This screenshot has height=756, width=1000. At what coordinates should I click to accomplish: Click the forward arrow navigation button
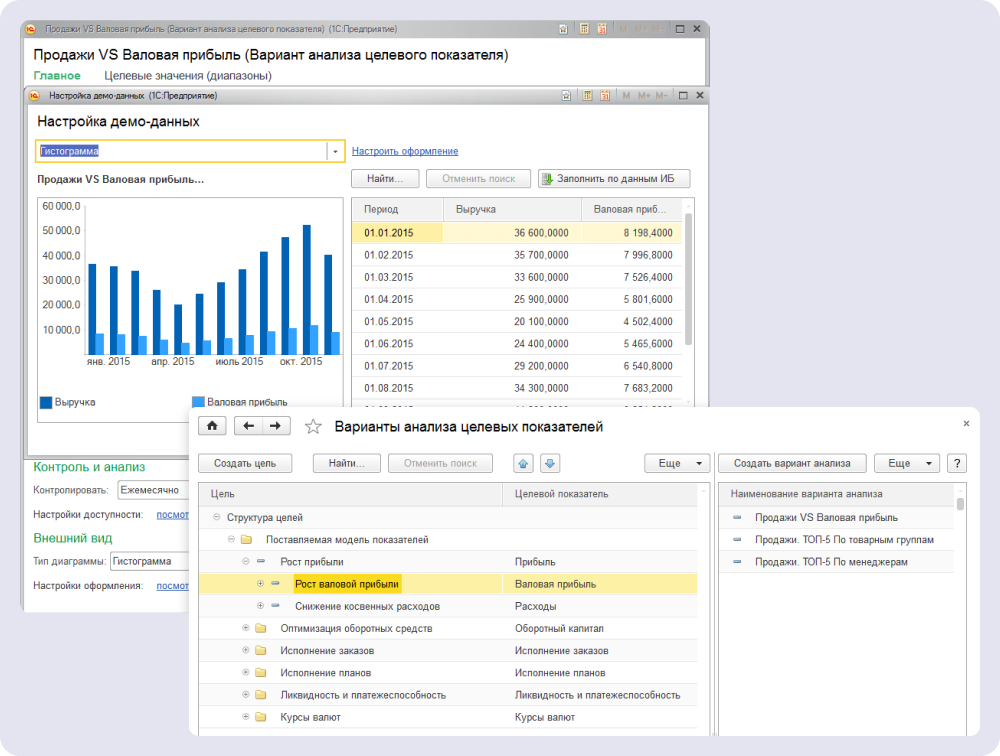pos(275,426)
